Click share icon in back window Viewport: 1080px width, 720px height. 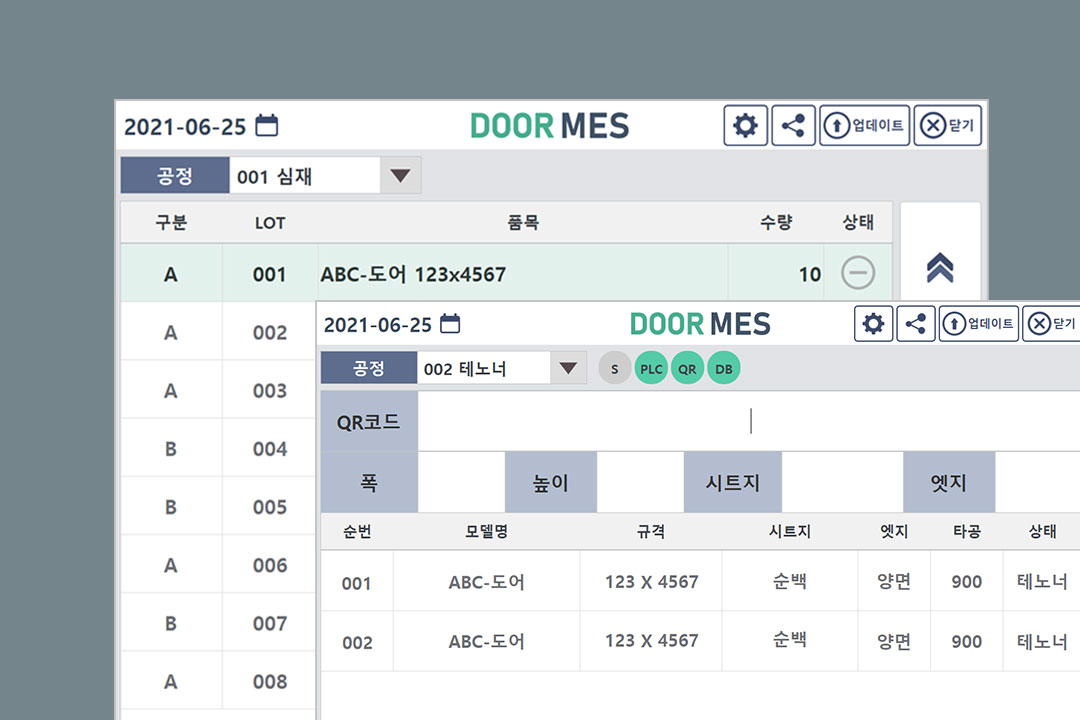coord(794,126)
